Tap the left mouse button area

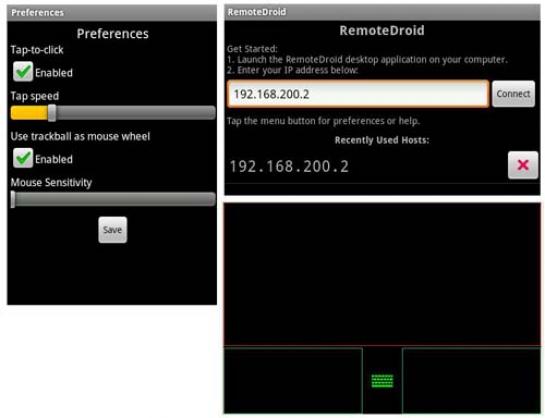pyautogui.click(x=293, y=380)
